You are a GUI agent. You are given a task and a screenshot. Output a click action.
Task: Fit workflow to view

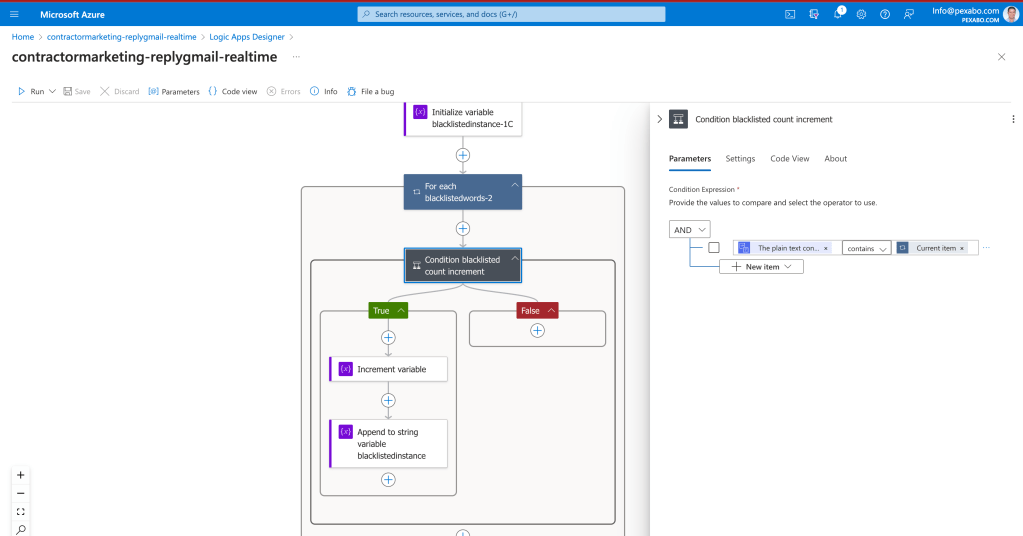(x=21, y=512)
